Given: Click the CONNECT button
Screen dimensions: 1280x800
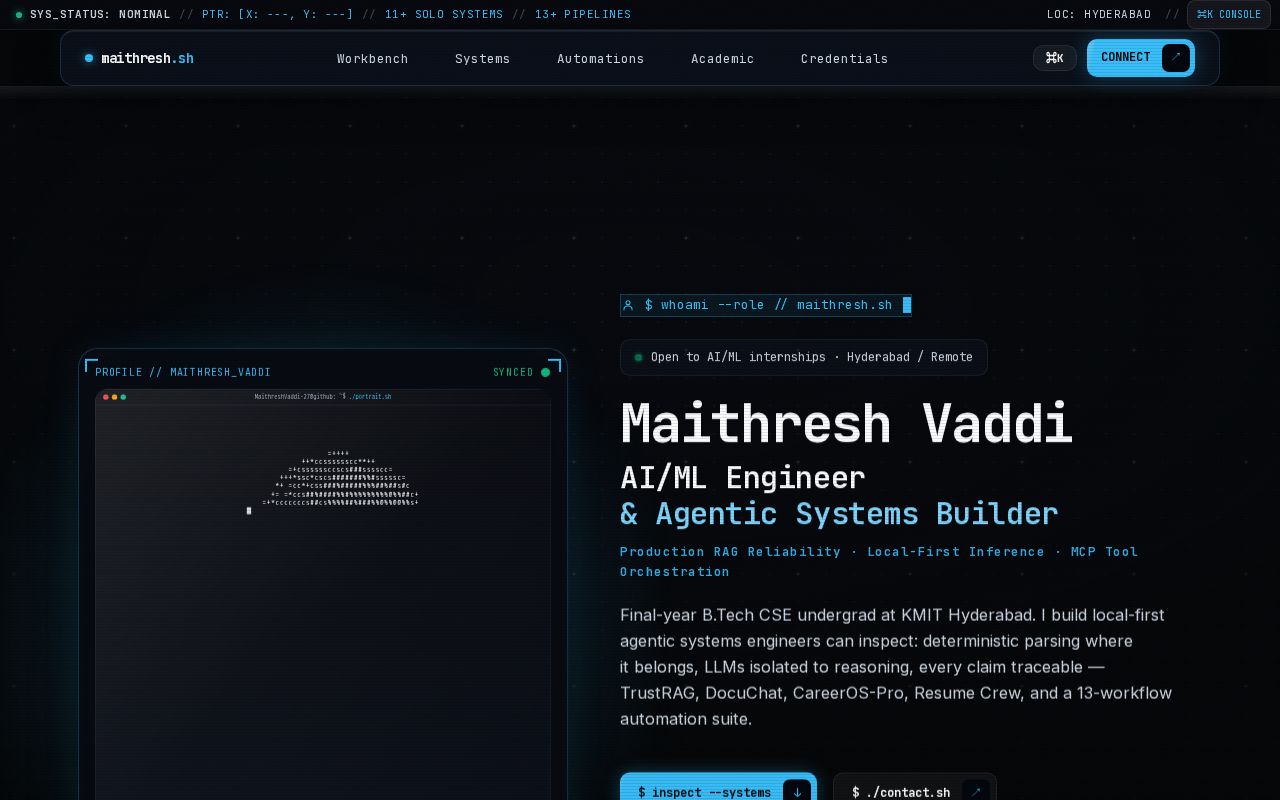Looking at the screenshot, I should 1140,57.
